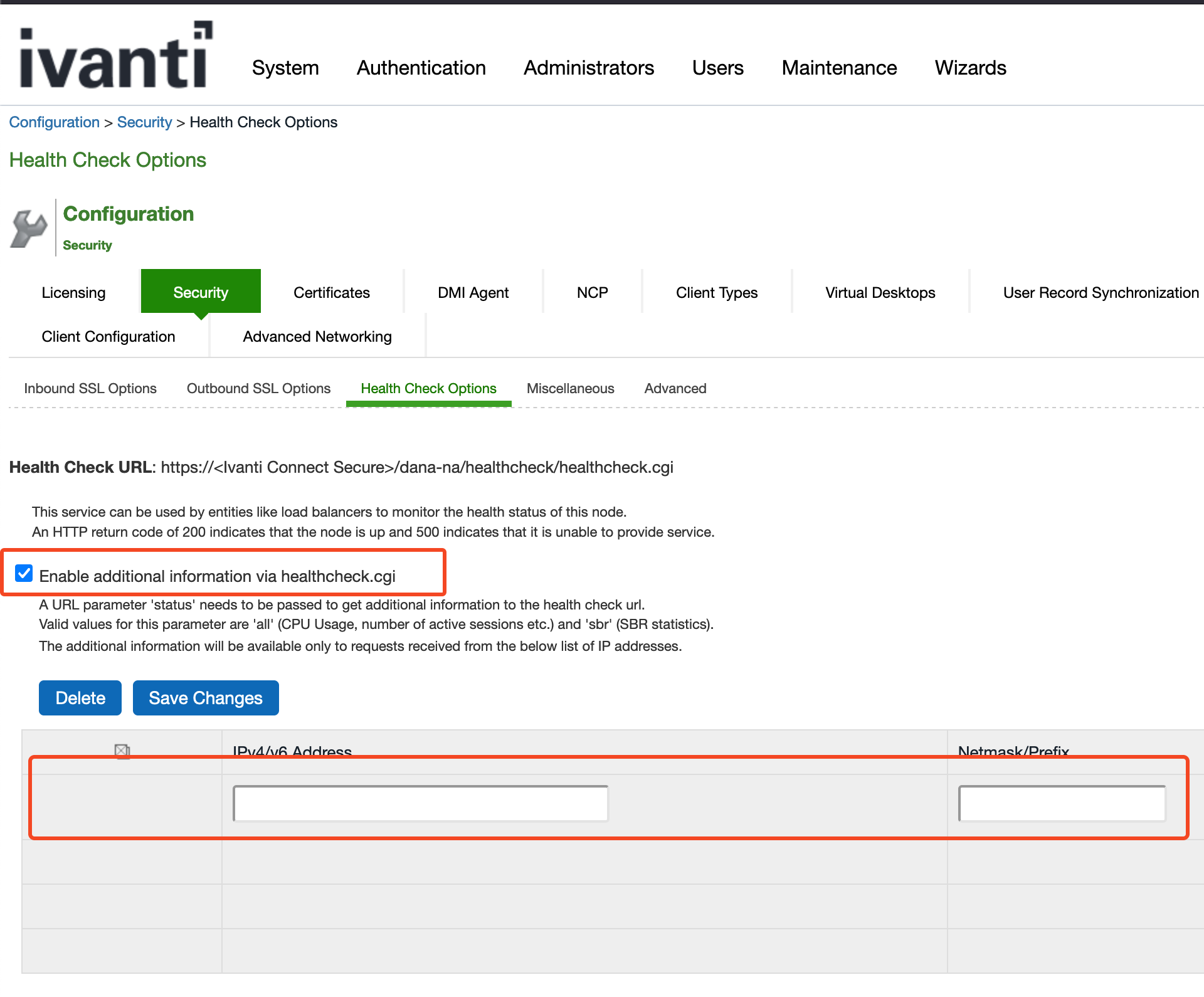Switch to the DMI Agent tab
The height and width of the screenshot is (997, 1204).
pos(473,292)
